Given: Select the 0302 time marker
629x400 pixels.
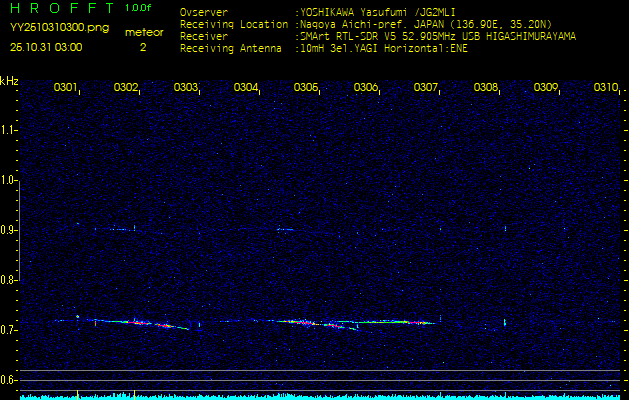Looking at the screenshot, I should pyautogui.click(x=126, y=88).
